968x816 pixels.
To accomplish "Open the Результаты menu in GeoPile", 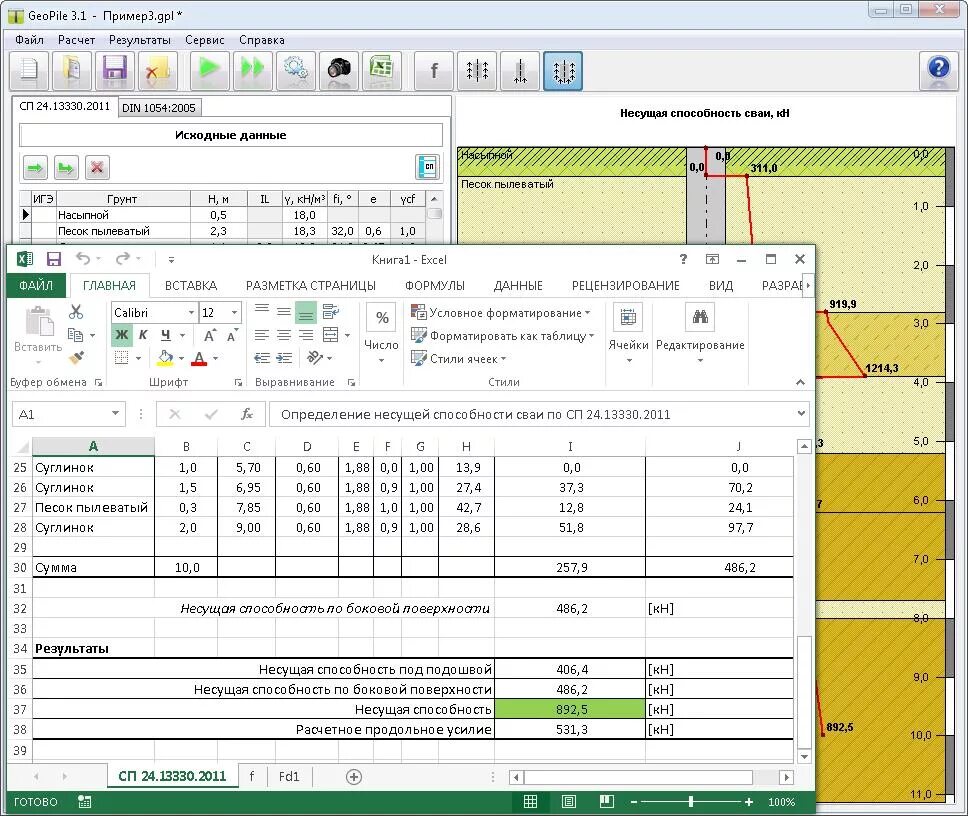I will pyautogui.click(x=140, y=40).
